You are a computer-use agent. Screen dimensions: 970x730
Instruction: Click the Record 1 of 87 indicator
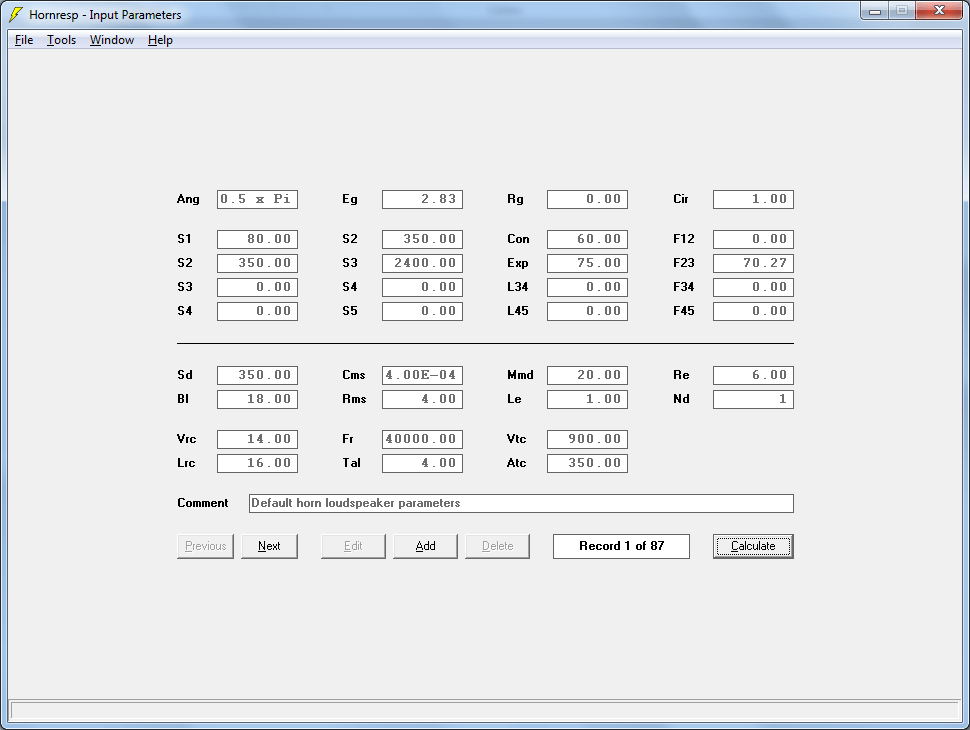(x=621, y=546)
